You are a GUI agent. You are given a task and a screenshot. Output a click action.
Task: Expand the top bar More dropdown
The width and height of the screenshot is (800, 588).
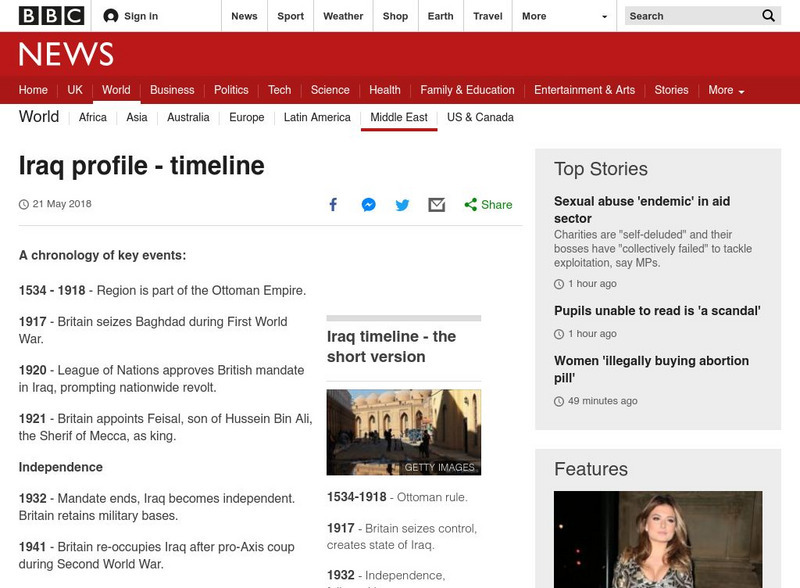click(564, 16)
